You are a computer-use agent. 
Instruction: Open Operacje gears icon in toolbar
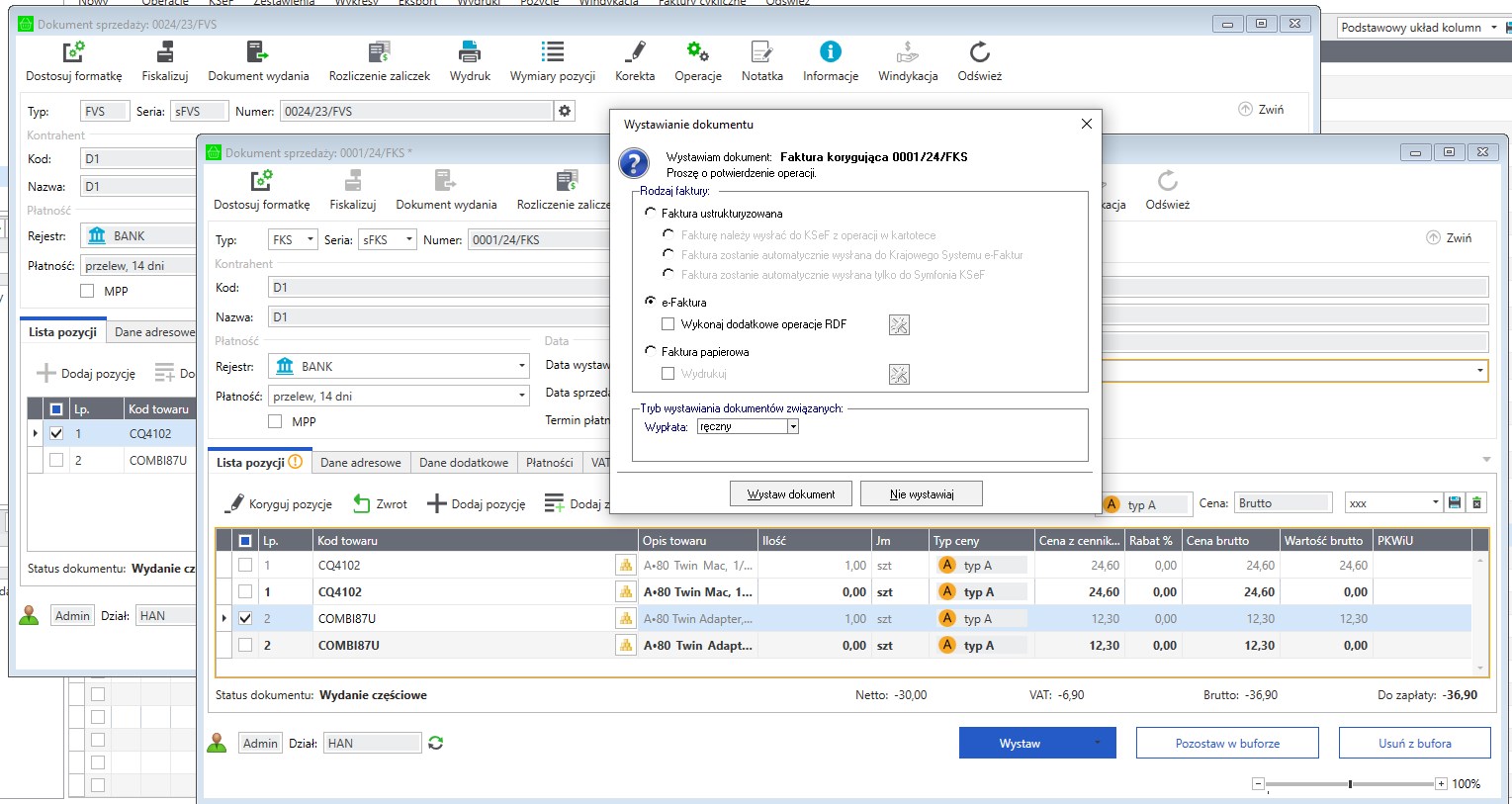click(697, 52)
